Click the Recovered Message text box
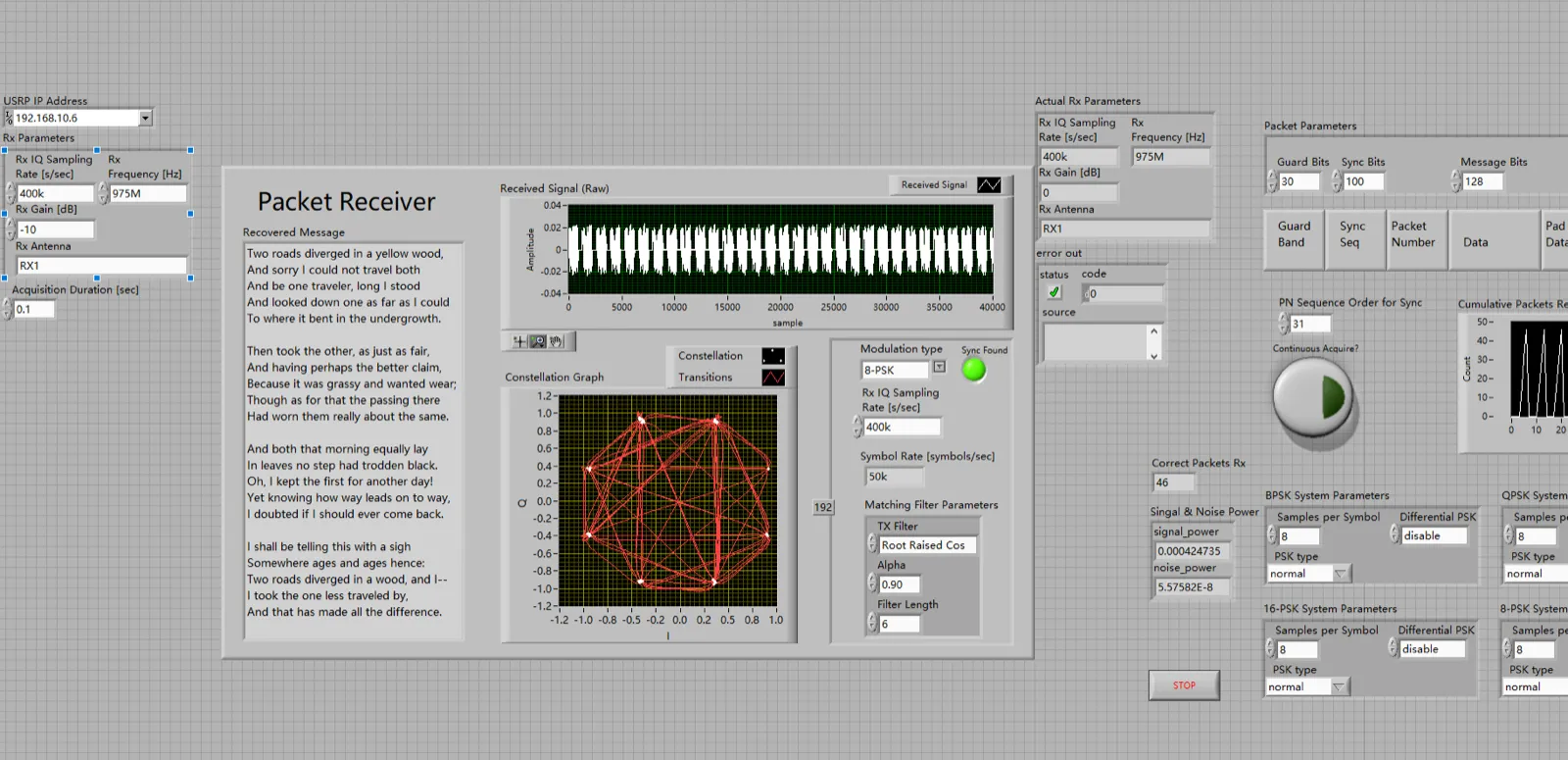This screenshot has width=1568, height=760. point(353,440)
